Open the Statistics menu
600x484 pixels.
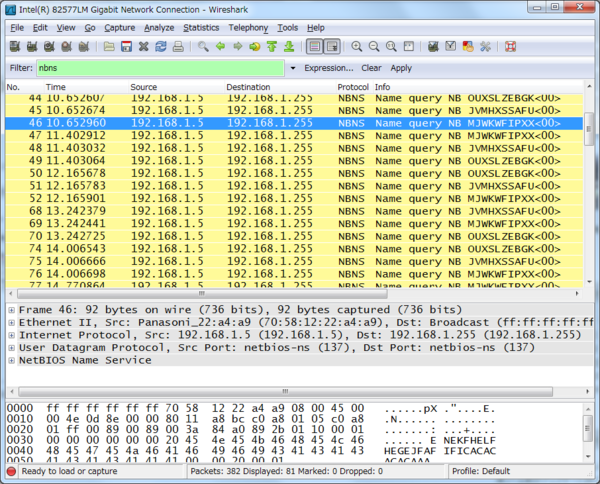pos(201,28)
